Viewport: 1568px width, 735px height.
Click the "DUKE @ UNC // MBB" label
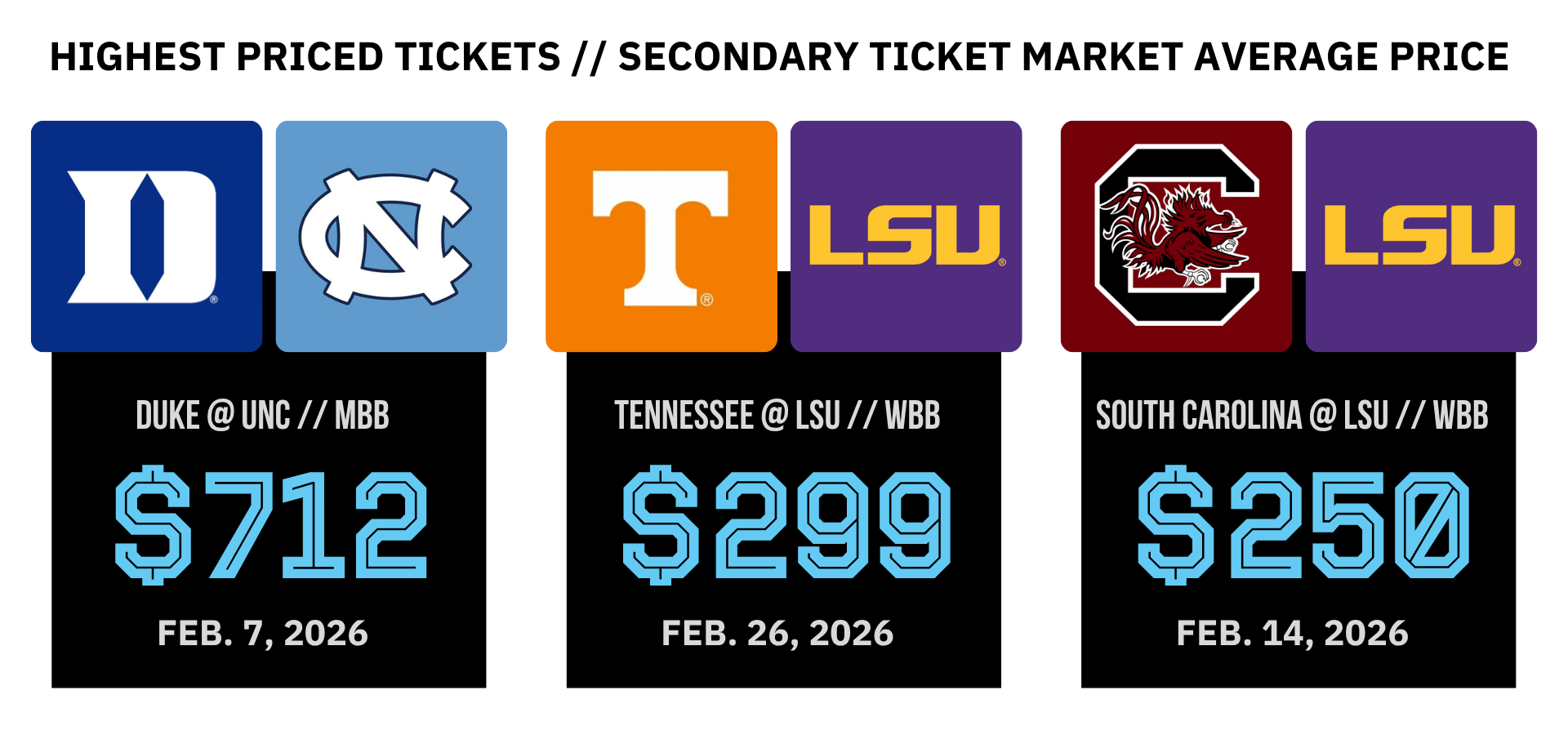click(x=262, y=416)
